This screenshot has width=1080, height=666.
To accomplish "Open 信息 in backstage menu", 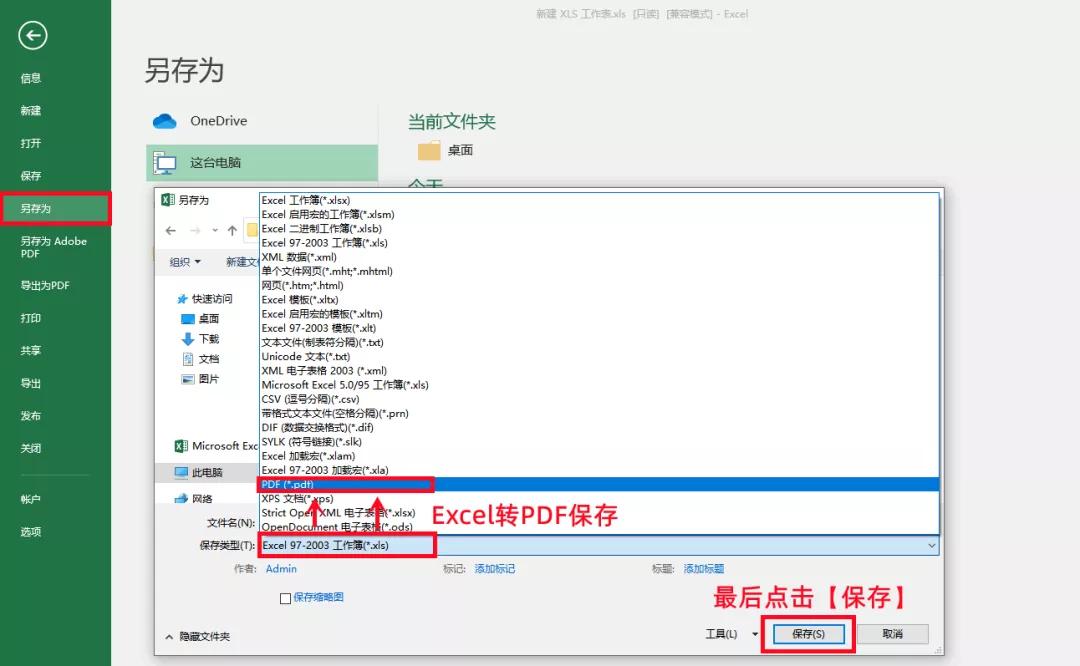I will click(x=30, y=78).
